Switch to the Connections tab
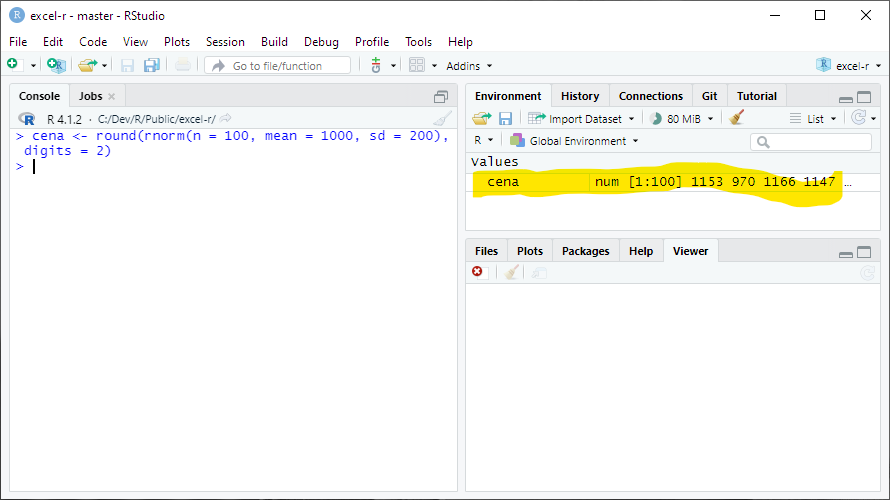 pyautogui.click(x=650, y=96)
